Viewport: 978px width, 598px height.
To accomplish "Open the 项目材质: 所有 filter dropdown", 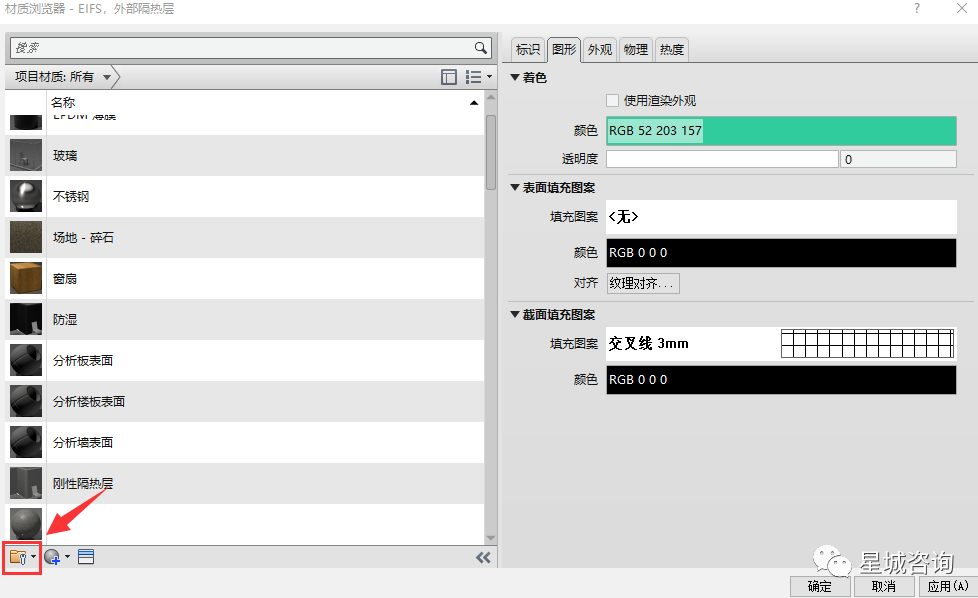I will tap(62, 77).
